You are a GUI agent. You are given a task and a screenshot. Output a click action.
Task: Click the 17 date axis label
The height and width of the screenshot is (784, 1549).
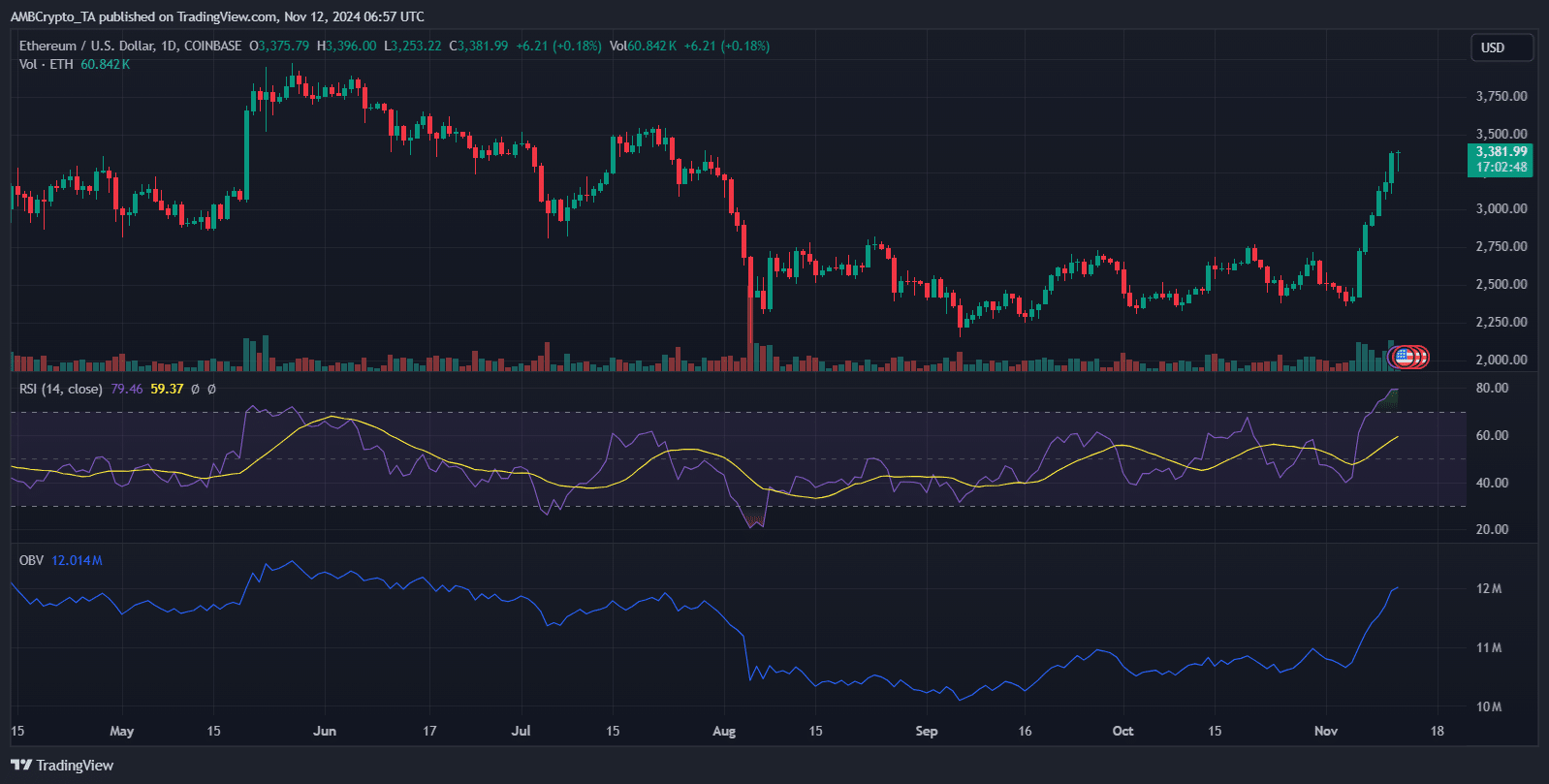429,731
